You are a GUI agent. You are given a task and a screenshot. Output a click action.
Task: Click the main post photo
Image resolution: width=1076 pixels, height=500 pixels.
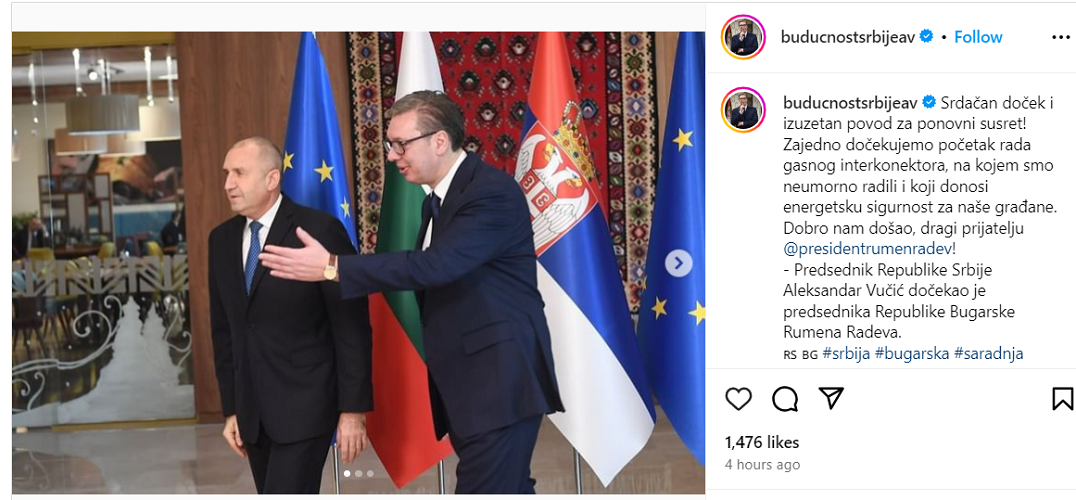(x=358, y=263)
